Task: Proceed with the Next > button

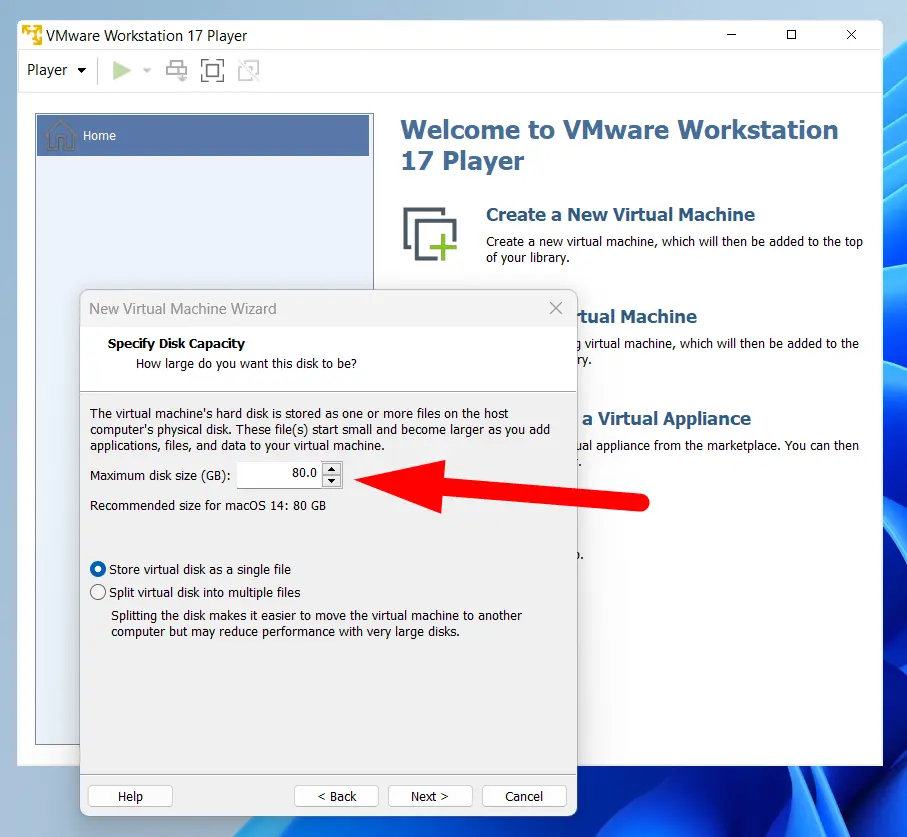Action: click(430, 797)
